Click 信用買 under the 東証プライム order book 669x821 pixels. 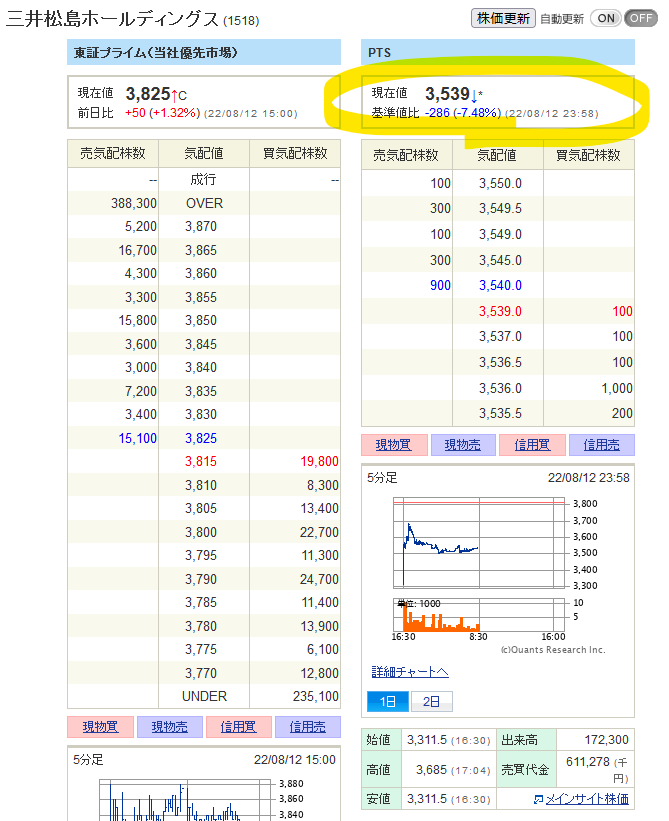click(239, 727)
